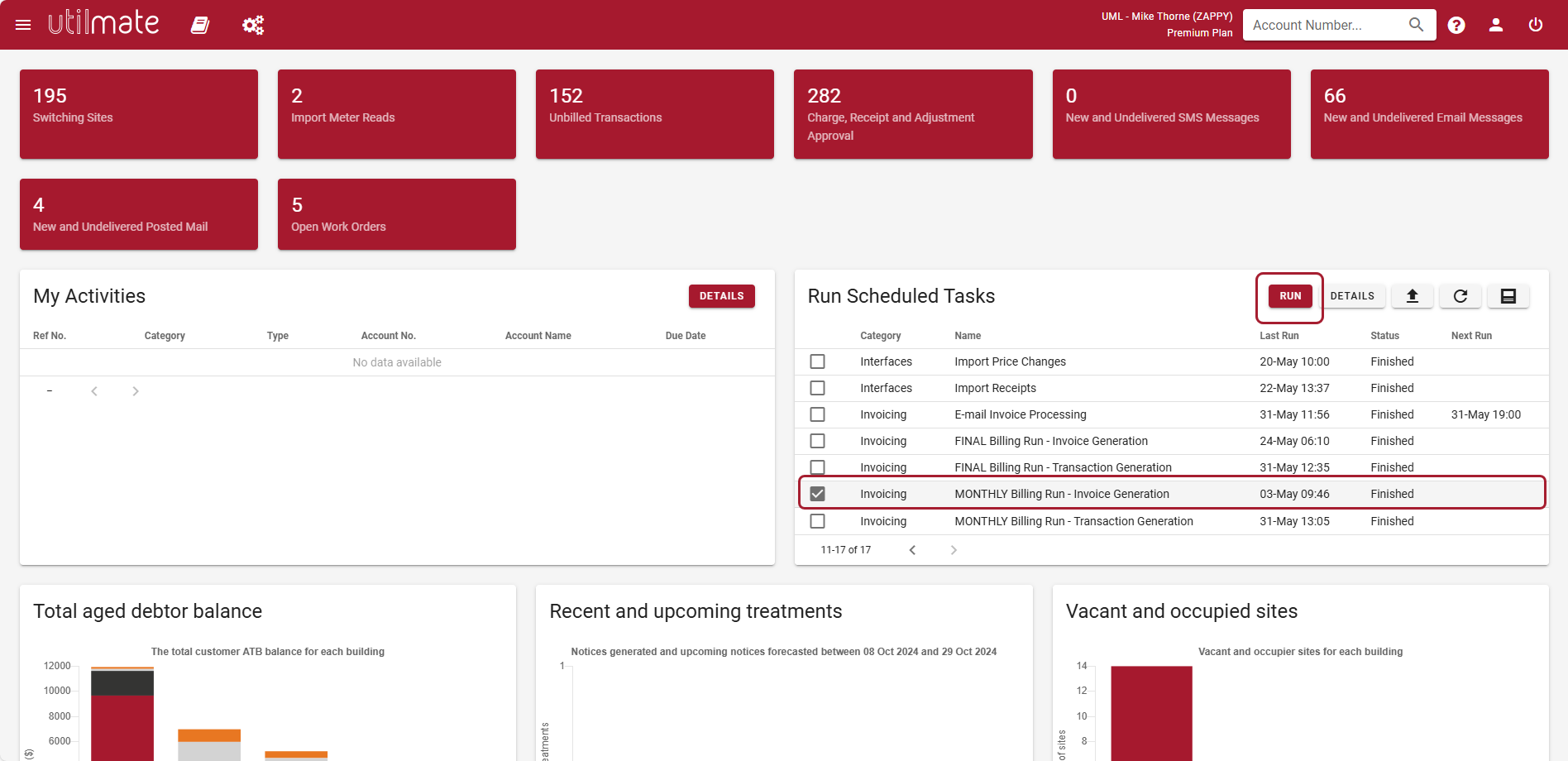Sort My Activities by Due Date column
This screenshot has width=1568, height=761.
point(686,336)
